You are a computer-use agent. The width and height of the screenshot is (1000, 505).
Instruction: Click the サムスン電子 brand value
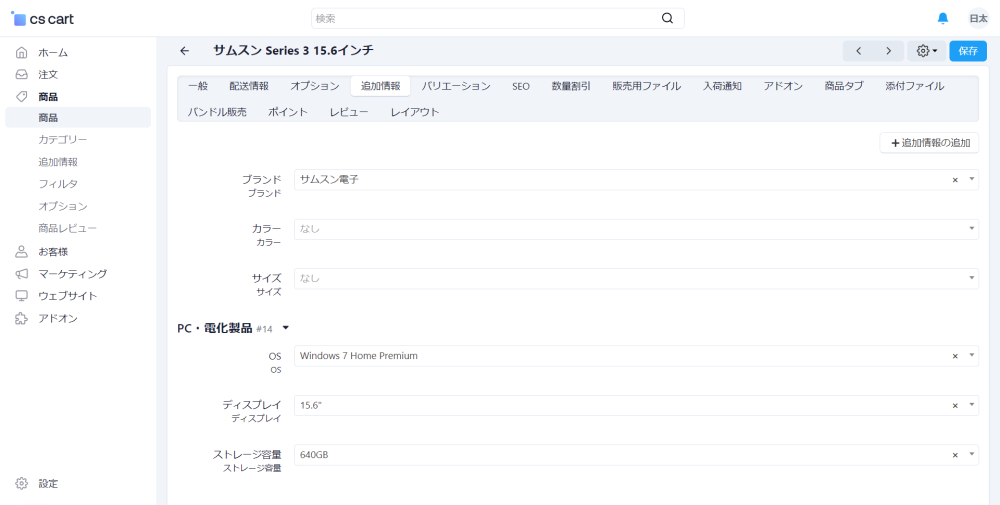329,180
